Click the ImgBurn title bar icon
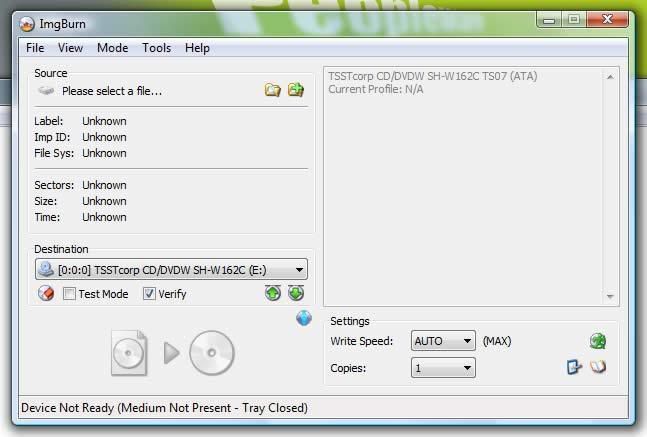647x437 pixels. 27,24
